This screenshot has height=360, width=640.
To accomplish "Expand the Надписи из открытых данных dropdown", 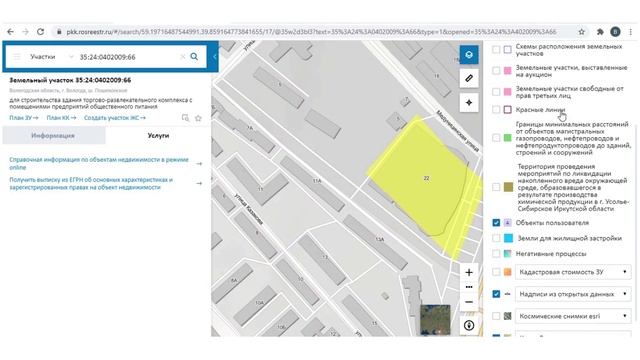I will click(x=573, y=294).
